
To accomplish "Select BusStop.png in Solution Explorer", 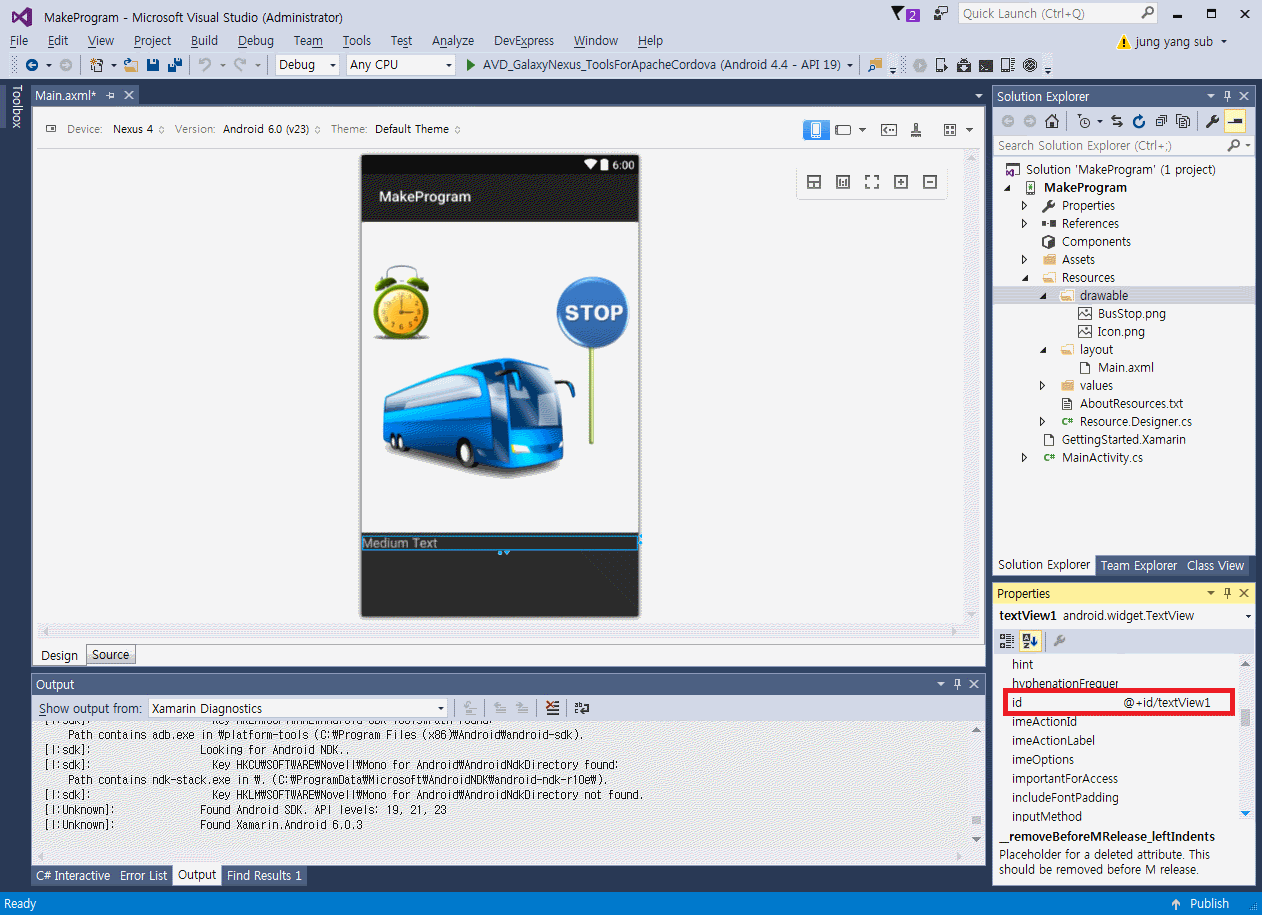I will (1131, 313).
